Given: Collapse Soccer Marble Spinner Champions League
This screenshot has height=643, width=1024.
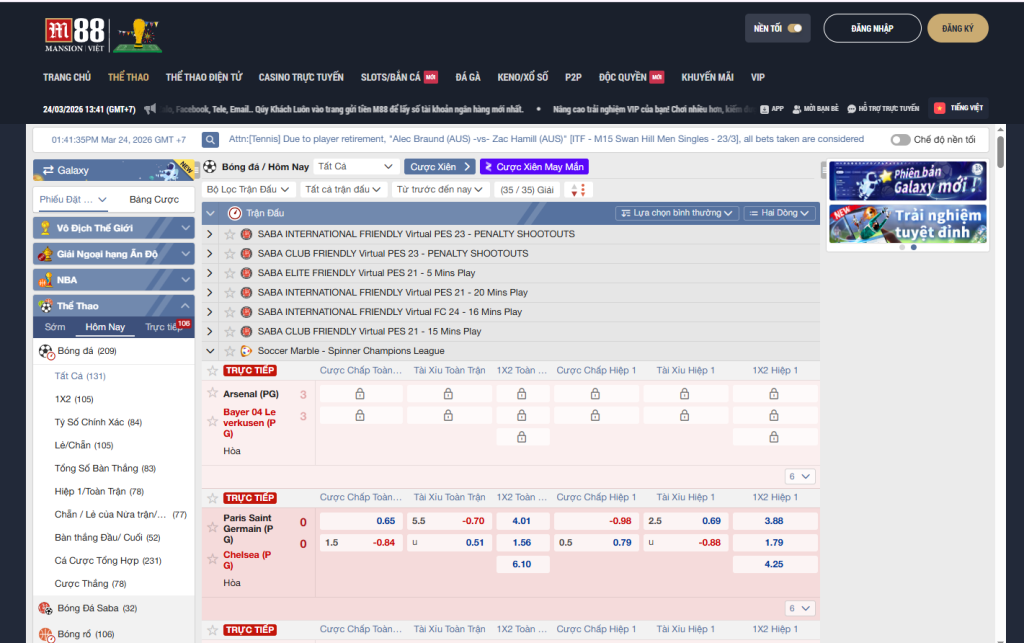Looking at the screenshot, I should [x=210, y=351].
